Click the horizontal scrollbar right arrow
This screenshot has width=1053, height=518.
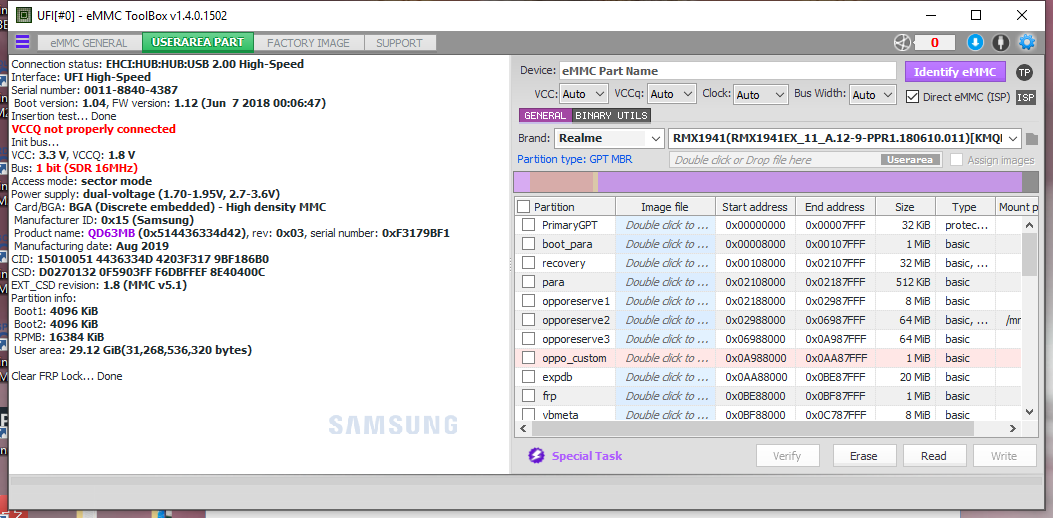[1015, 428]
